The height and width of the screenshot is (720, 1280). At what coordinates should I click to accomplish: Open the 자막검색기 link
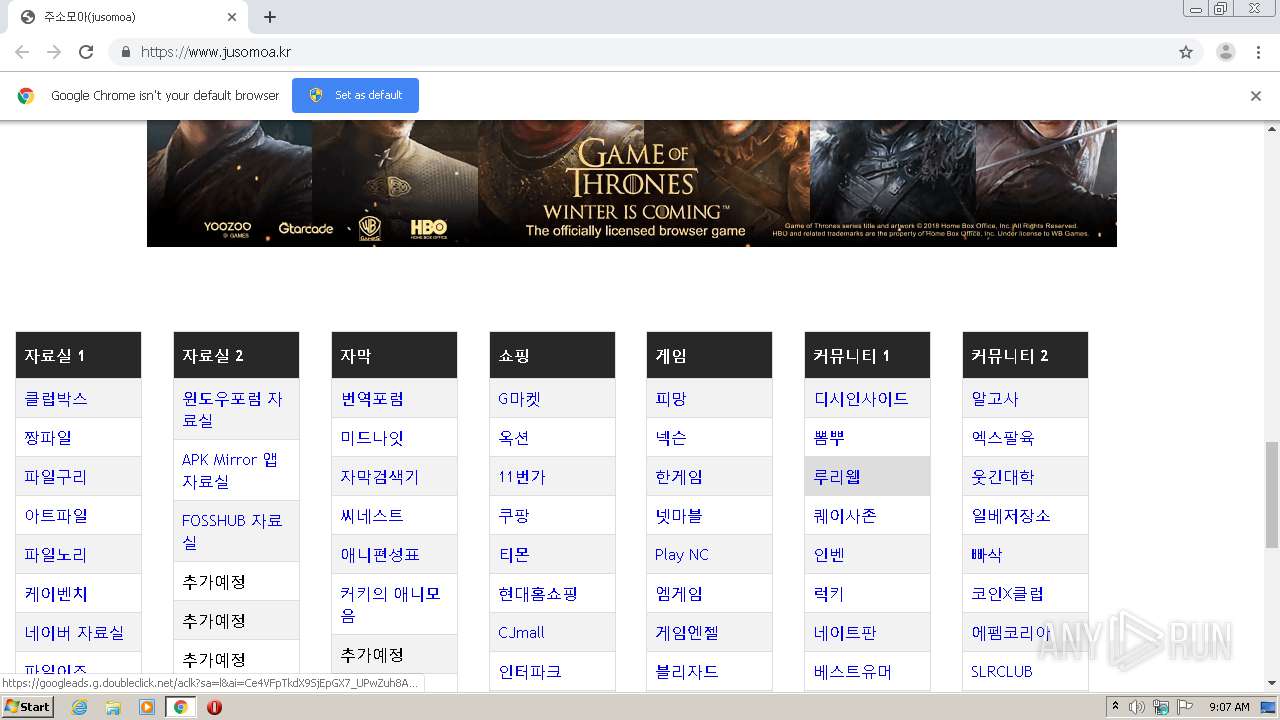click(x=380, y=476)
